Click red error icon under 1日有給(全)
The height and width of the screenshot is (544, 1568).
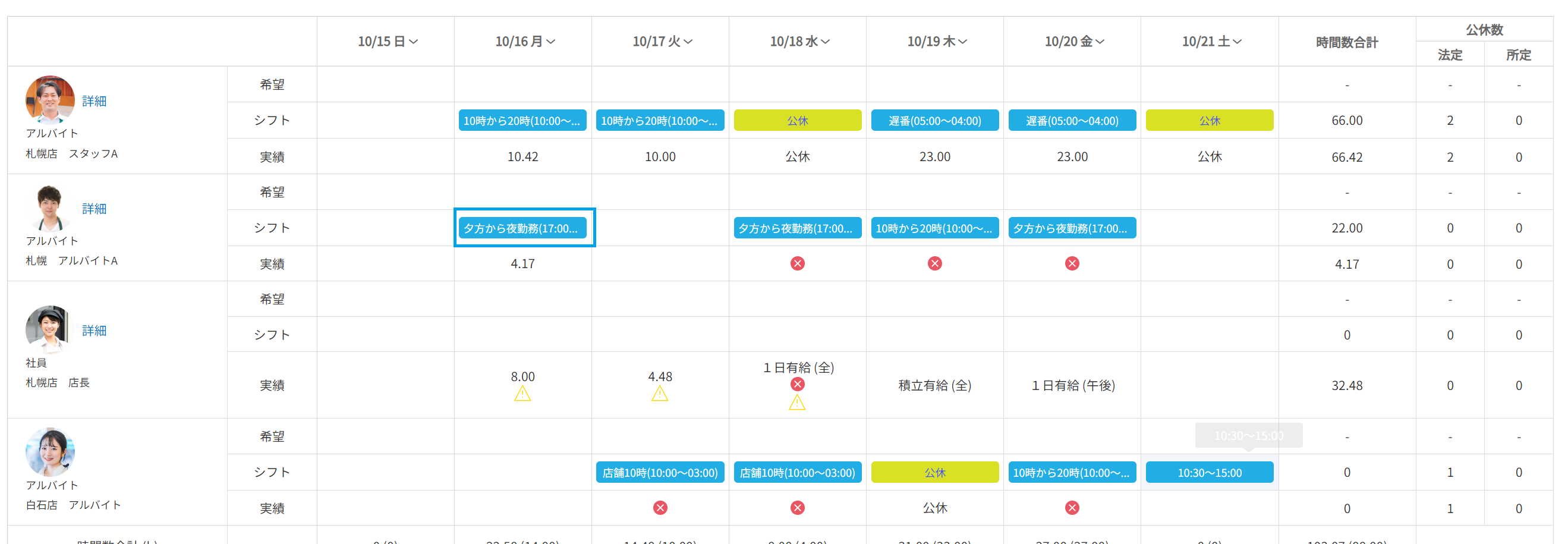[797, 384]
